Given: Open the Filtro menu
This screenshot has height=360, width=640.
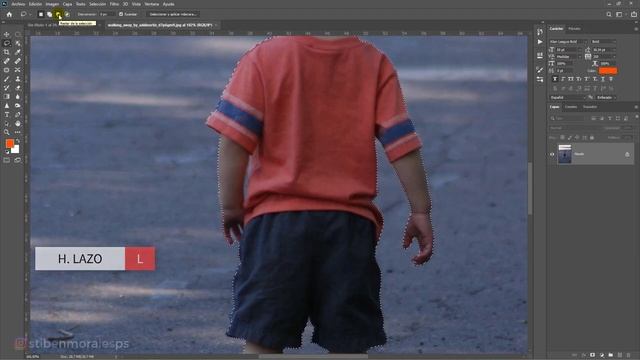Looking at the screenshot, I should click(114, 4).
